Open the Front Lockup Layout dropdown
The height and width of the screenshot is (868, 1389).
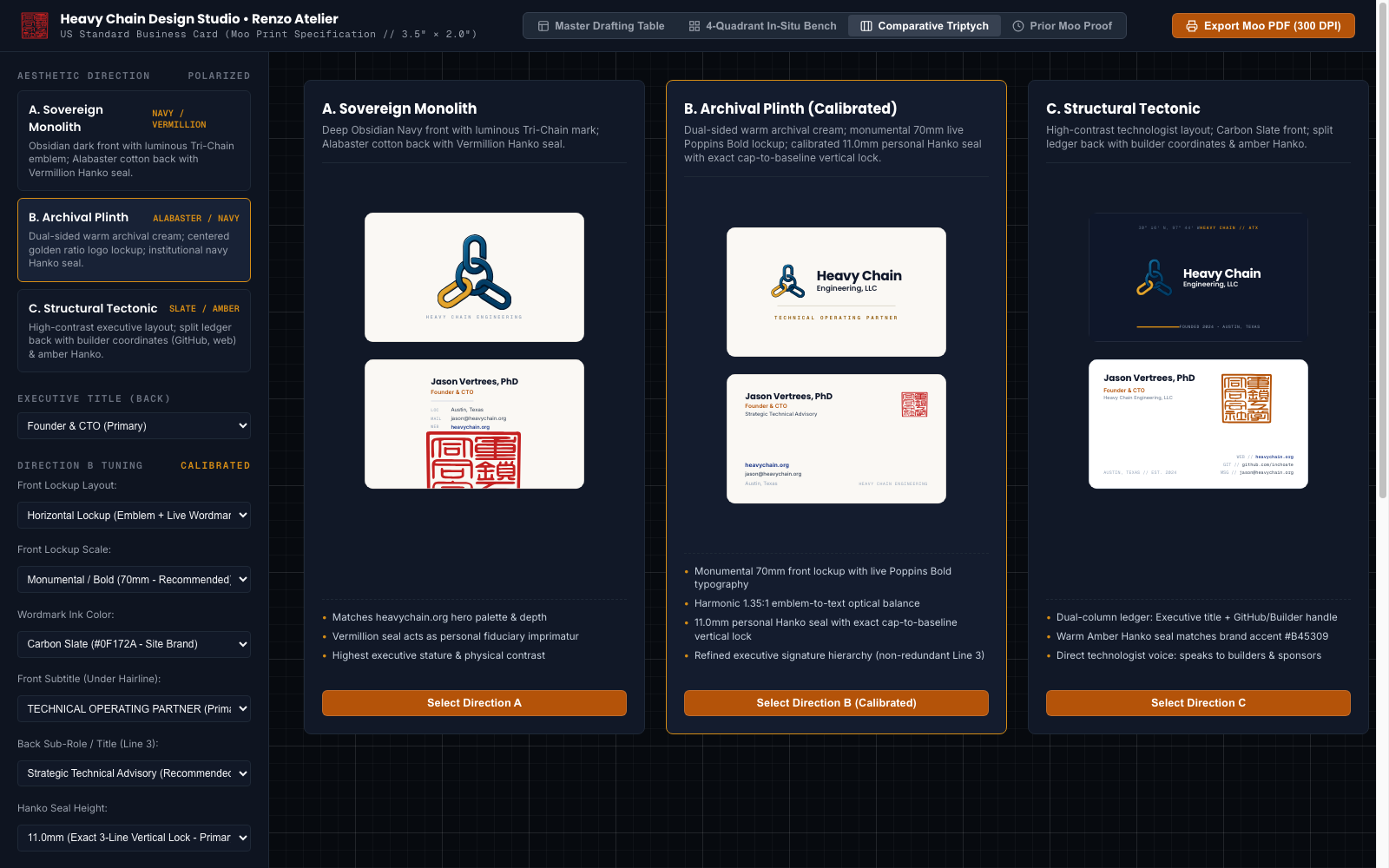tap(134, 516)
